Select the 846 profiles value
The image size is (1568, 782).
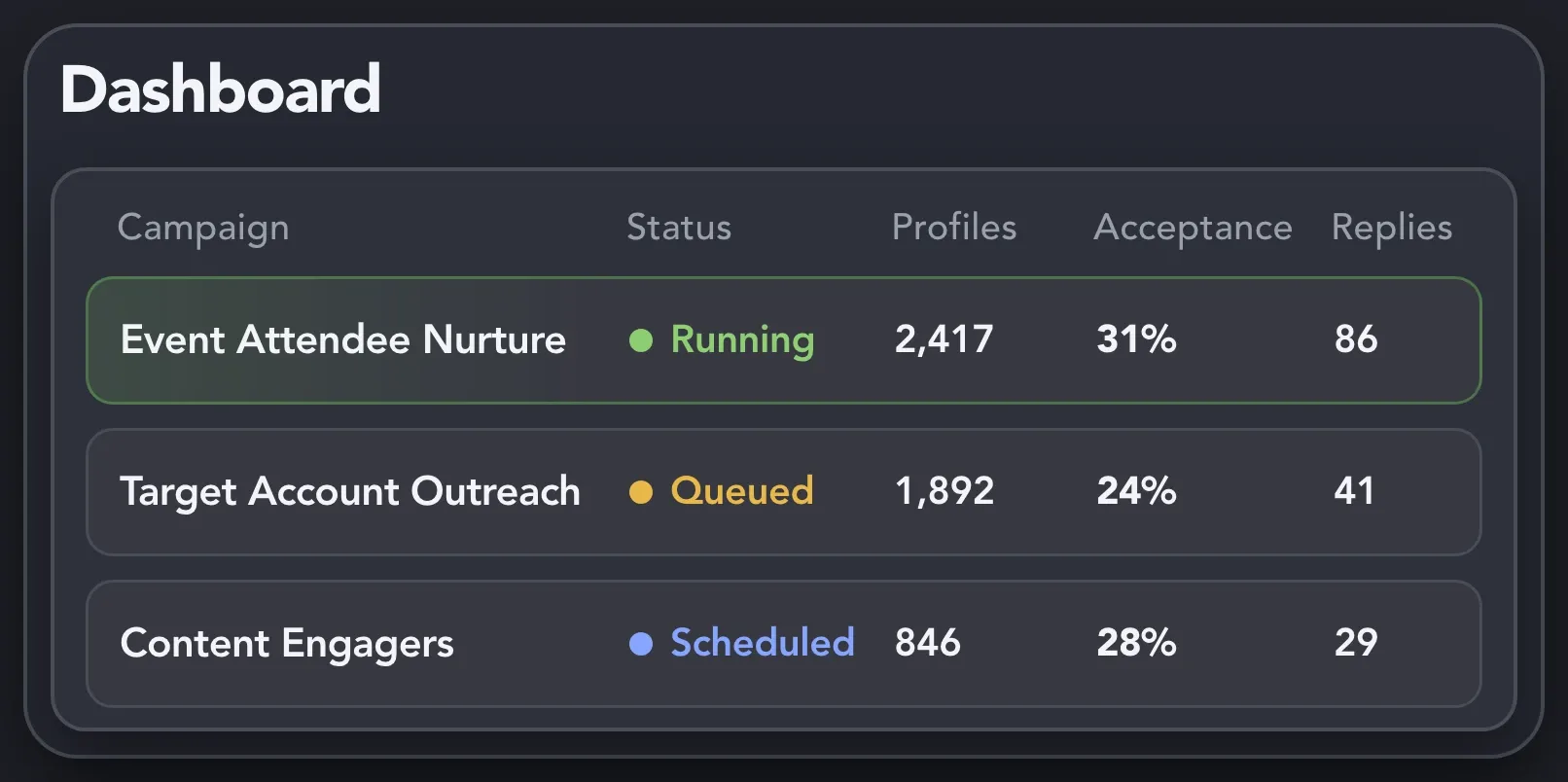pos(928,643)
